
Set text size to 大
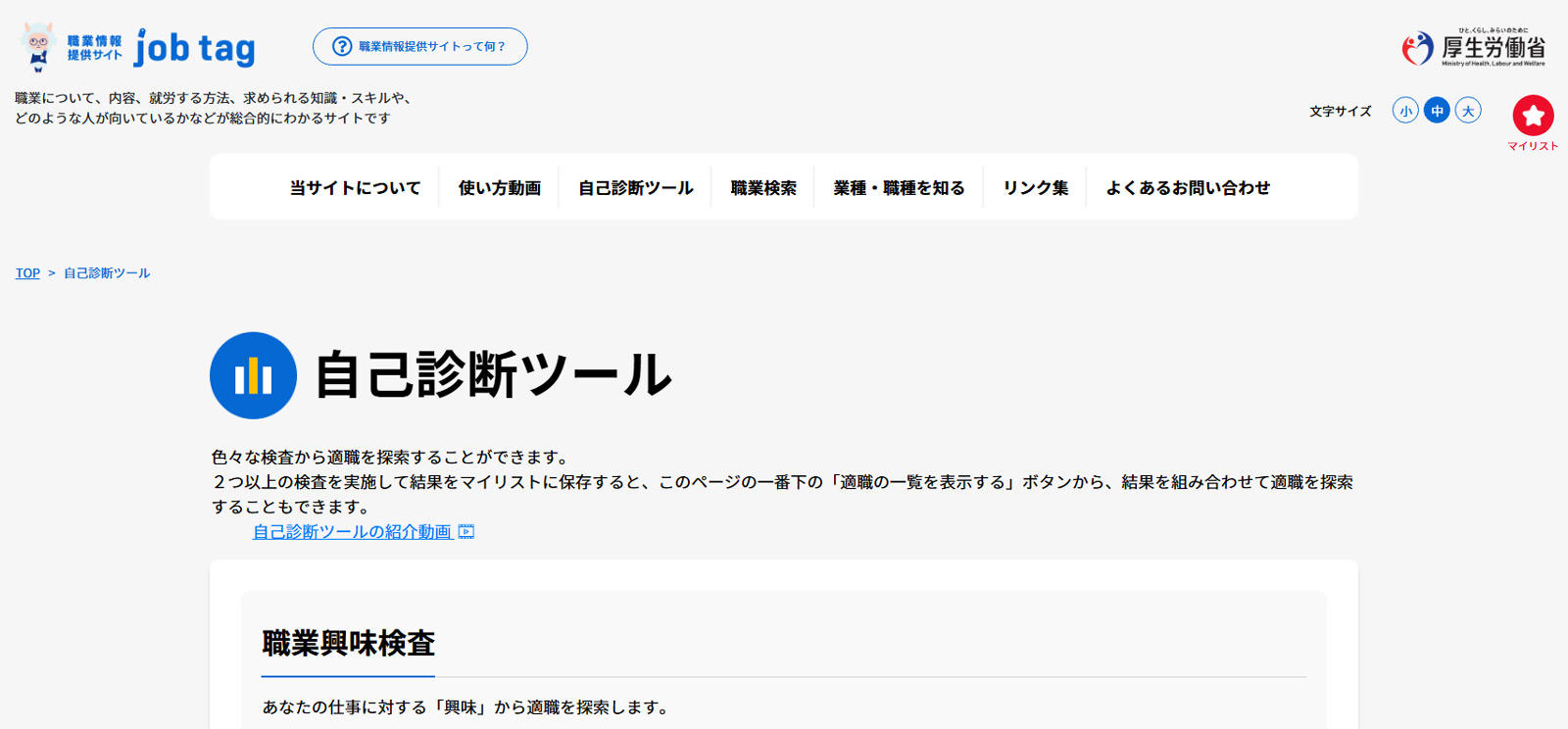(1468, 111)
